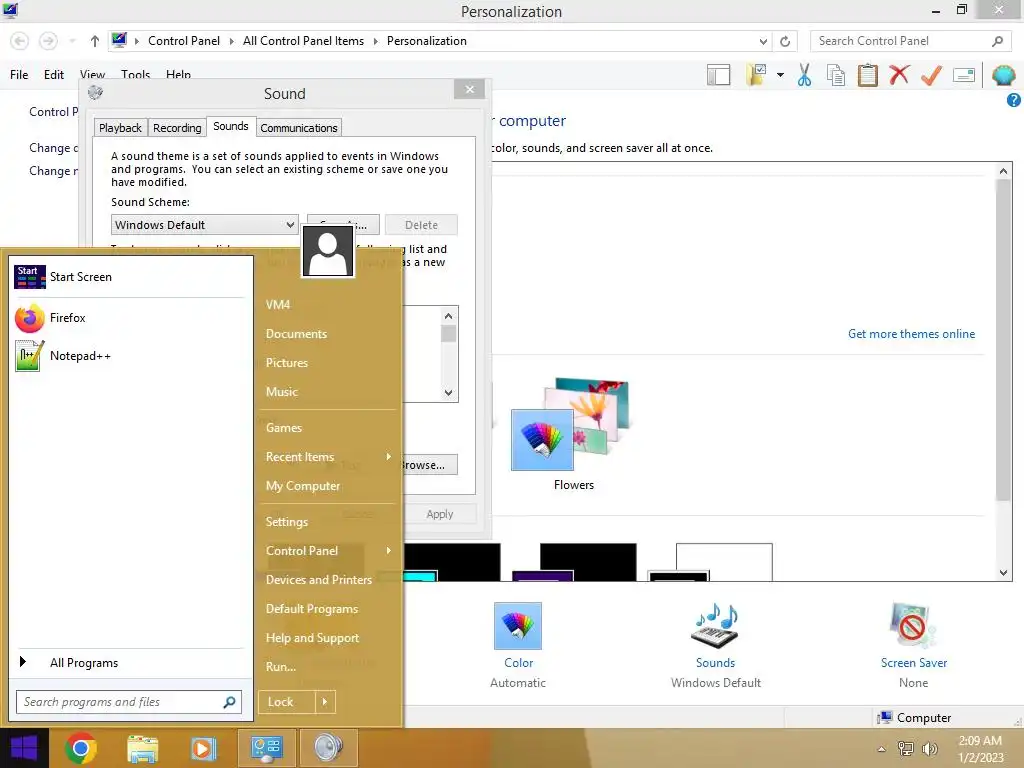This screenshot has height=768, width=1024.
Task: Open Settings from the Start menu
Action: click(287, 522)
